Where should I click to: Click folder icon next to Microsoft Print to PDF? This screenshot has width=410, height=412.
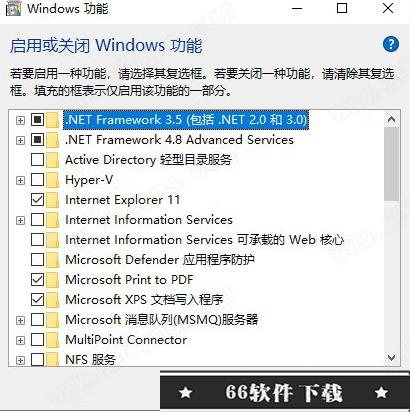pyautogui.click(x=52, y=280)
